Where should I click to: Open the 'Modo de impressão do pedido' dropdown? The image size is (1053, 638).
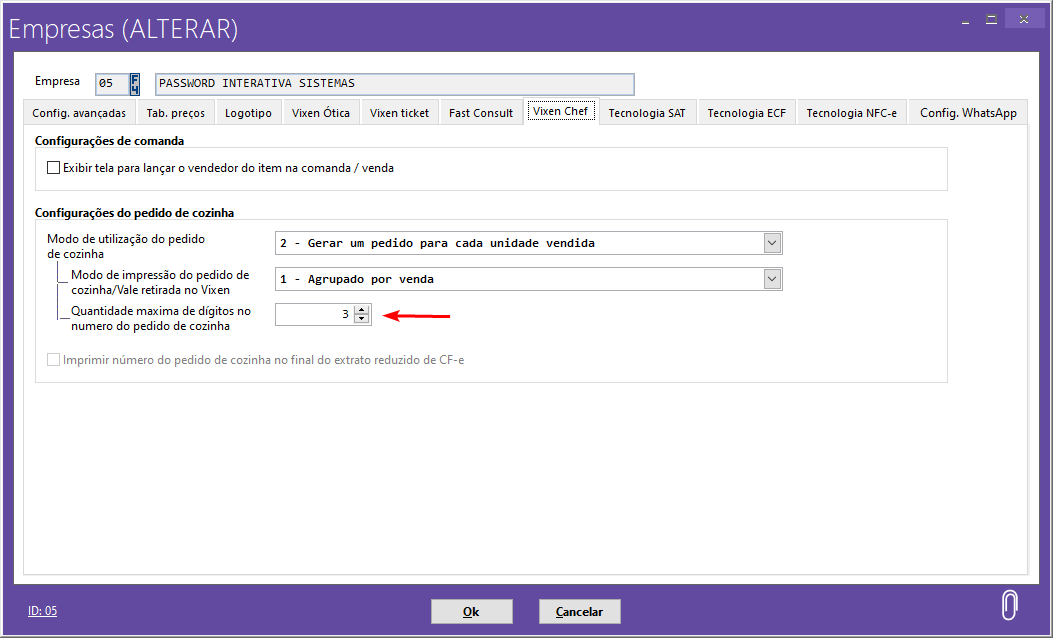(x=771, y=279)
